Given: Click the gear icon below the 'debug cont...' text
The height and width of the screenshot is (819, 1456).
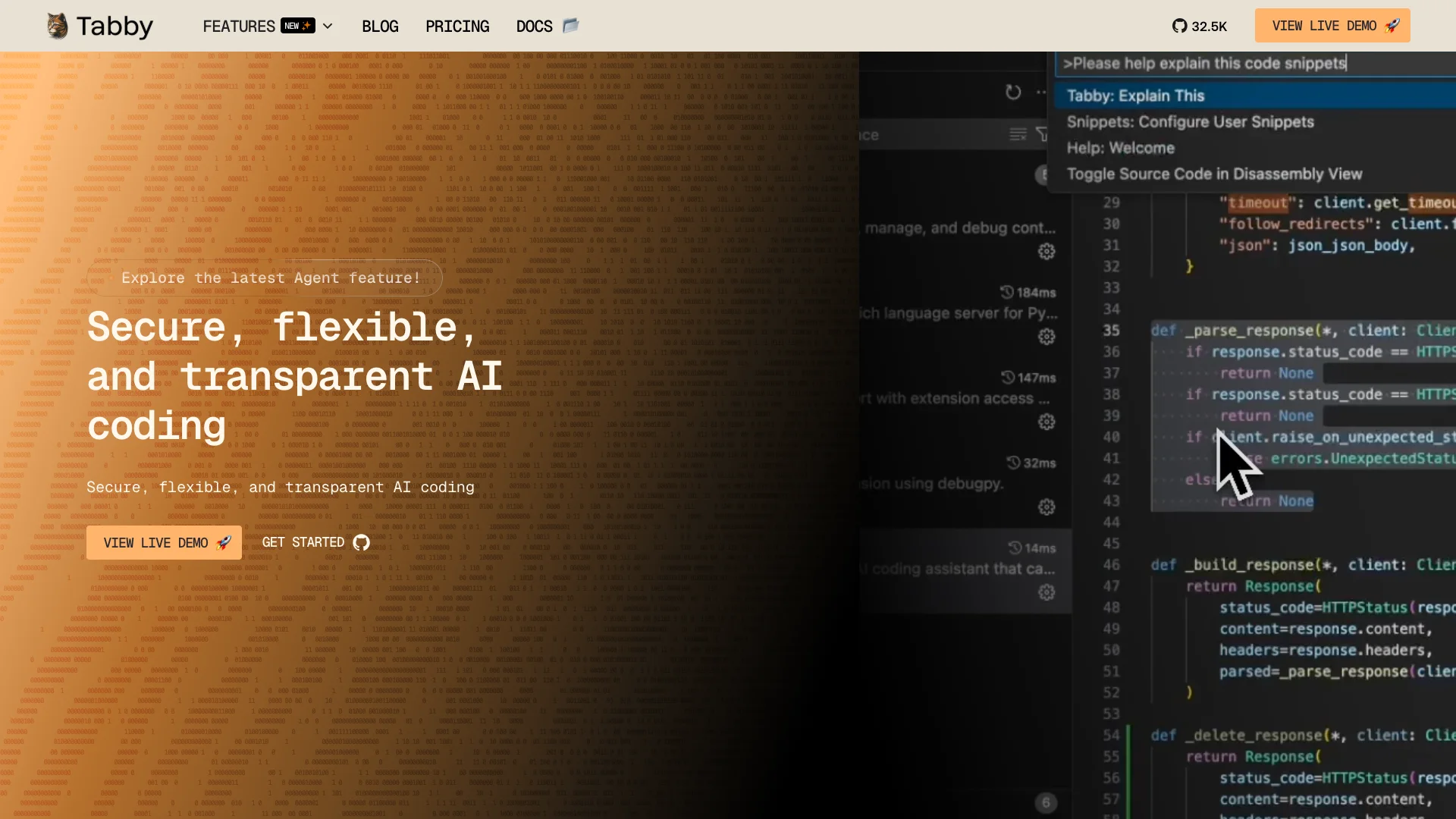Looking at the screenshot, I should coord(1046,252).
